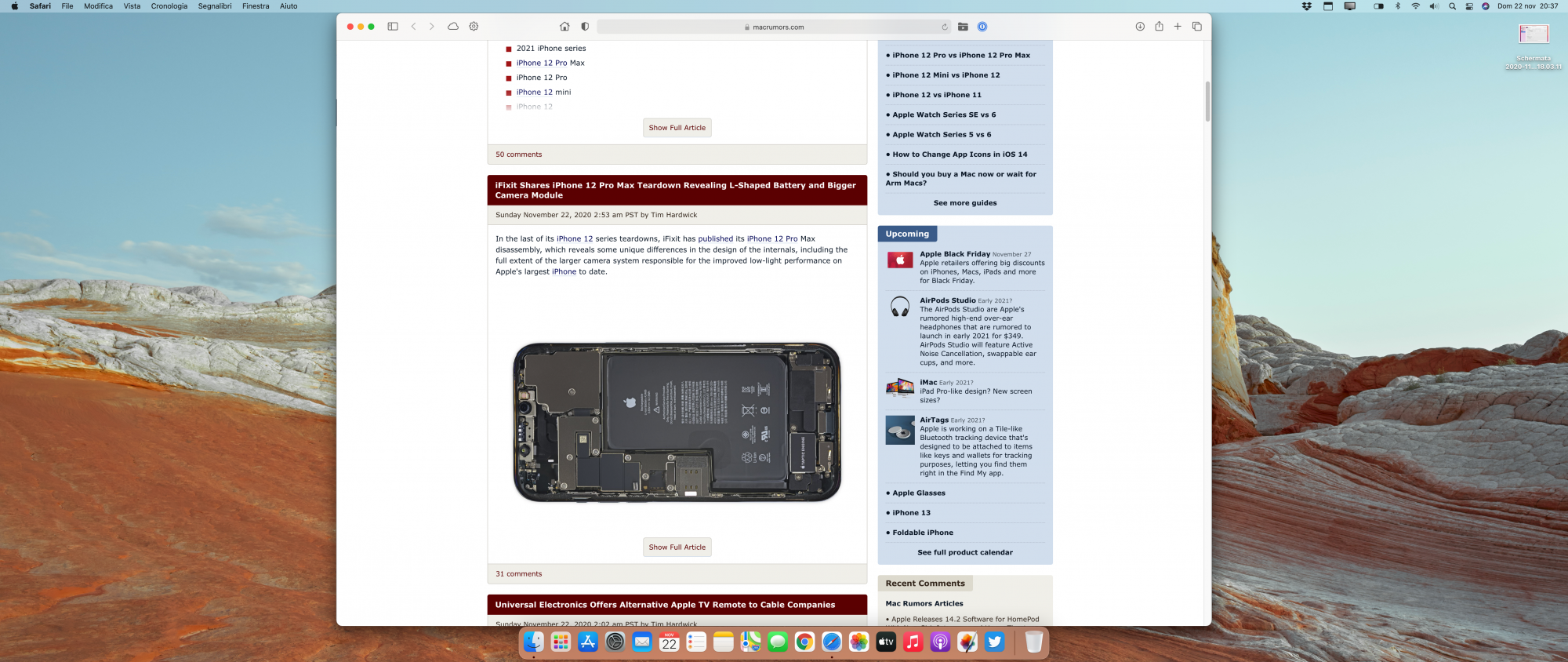Open the Dropbox menu bar icon
The width and height of the screenshot is (1568, 662).
[x=1307, y=6]
